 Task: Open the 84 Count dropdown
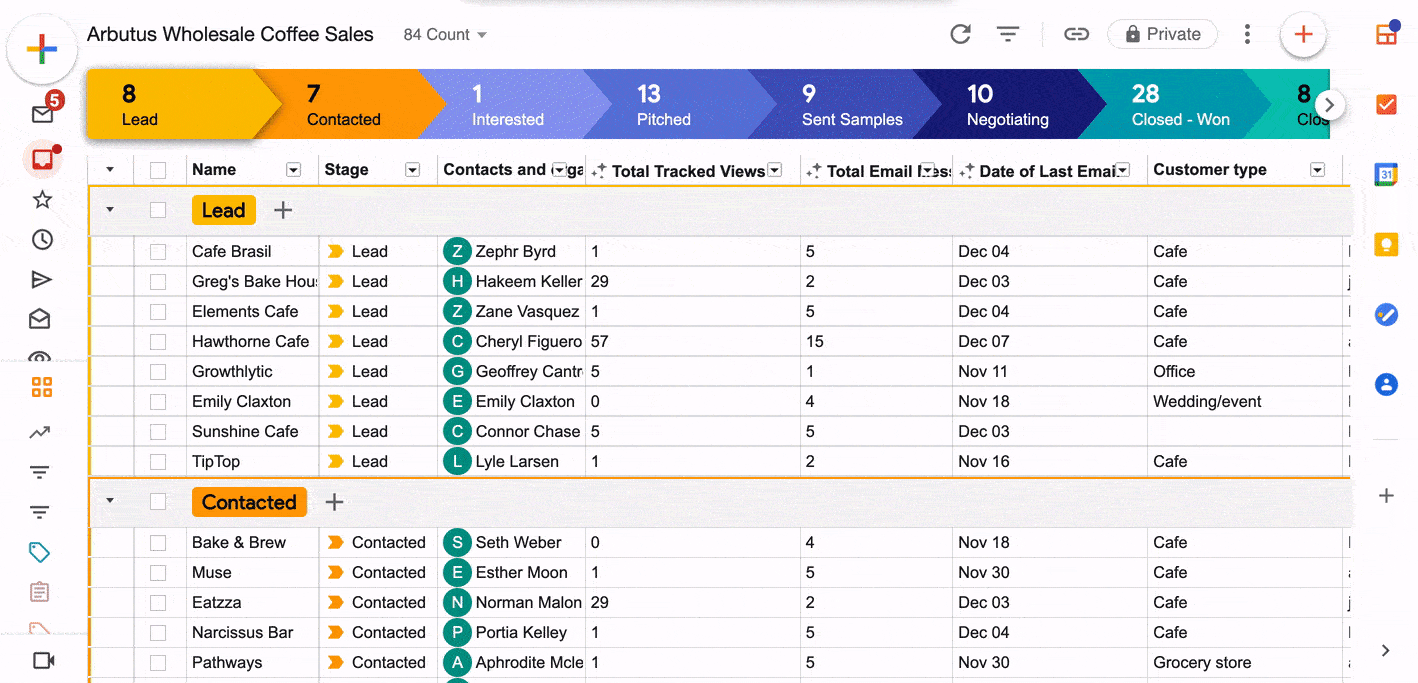coord(445,34)
